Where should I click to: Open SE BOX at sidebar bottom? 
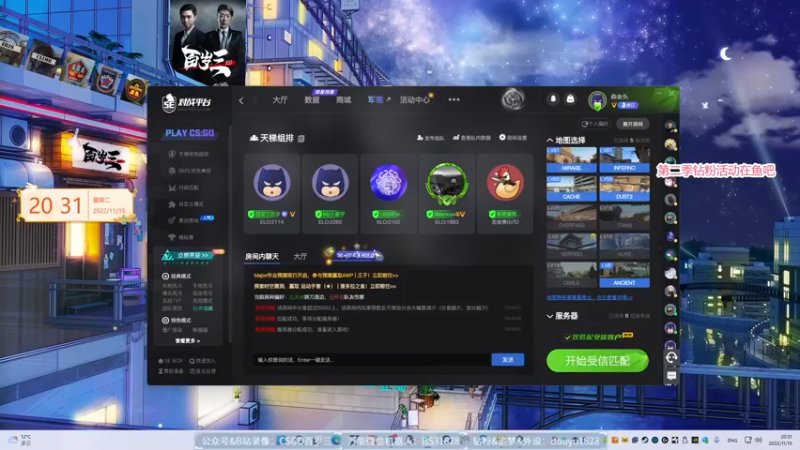(170, 361)
